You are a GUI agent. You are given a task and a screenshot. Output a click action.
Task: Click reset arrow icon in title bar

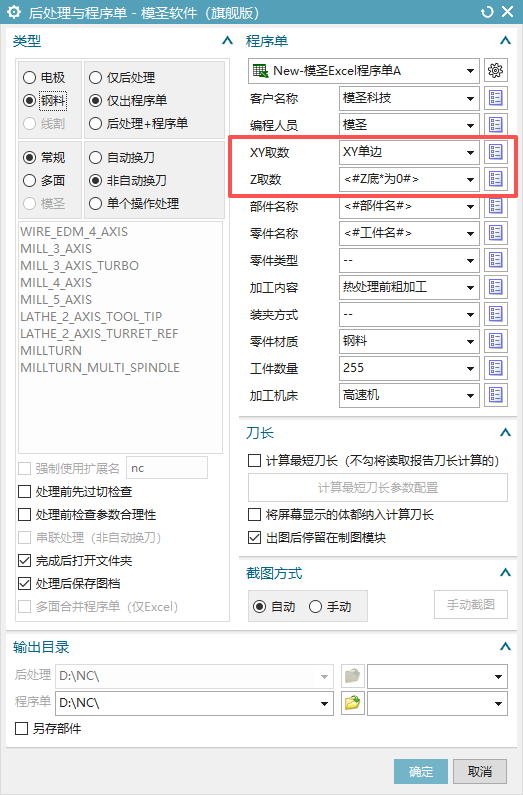[487, 12]
